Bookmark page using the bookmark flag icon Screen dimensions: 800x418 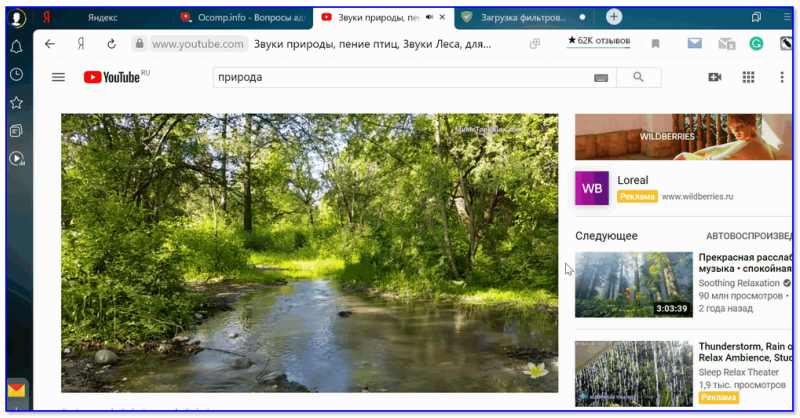tap(656, 44)
